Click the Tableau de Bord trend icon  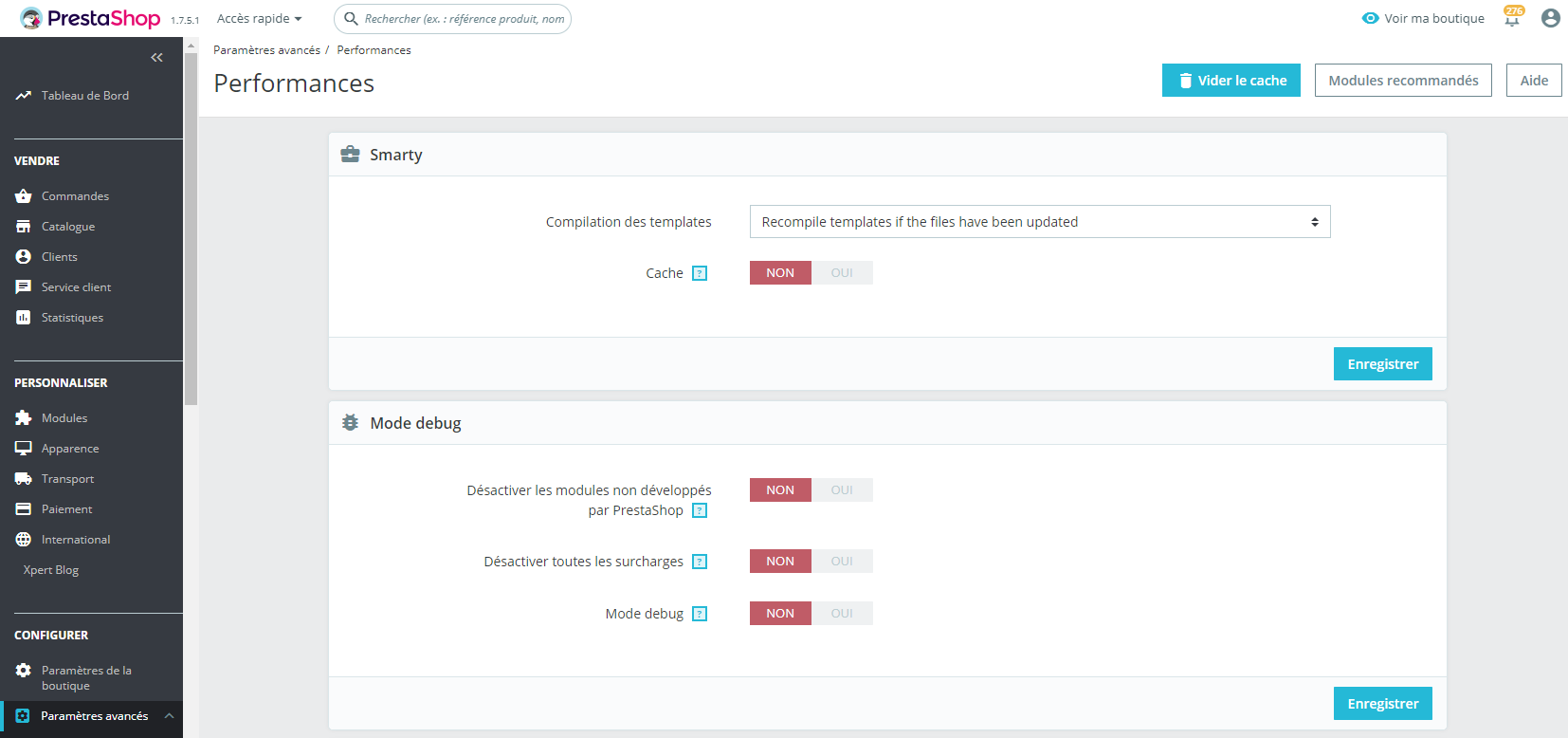[x=24, y=96]
